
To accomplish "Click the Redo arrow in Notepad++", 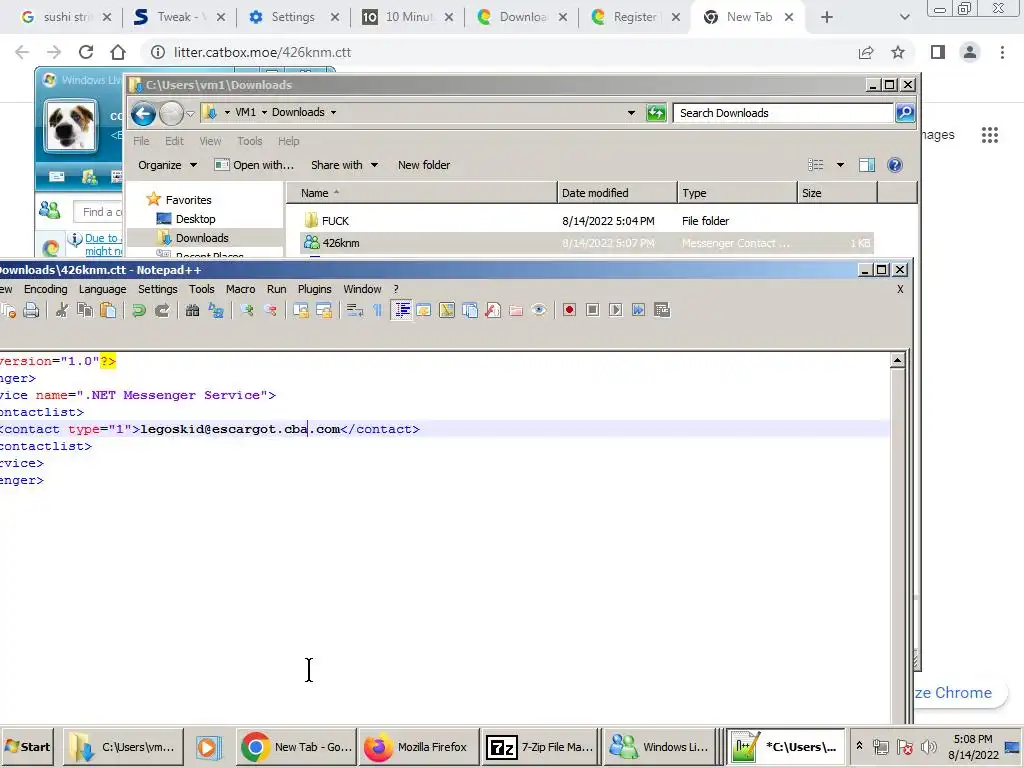I will coord(162,310).
